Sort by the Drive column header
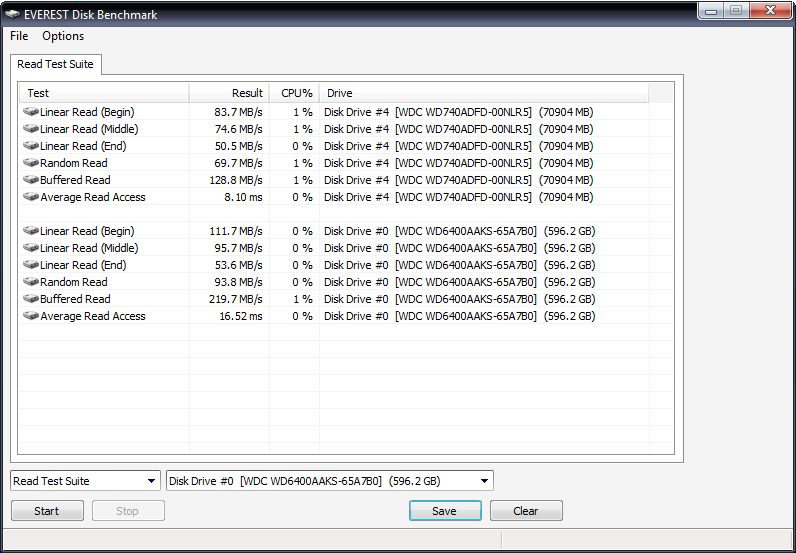 tap(484, 93)
